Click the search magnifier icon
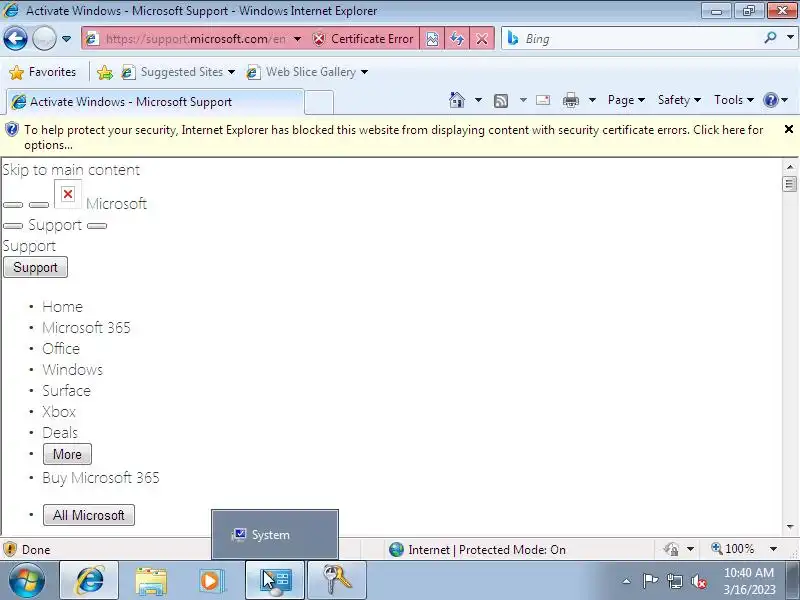Screen dimensions: 800x600 tap(770, 38)
